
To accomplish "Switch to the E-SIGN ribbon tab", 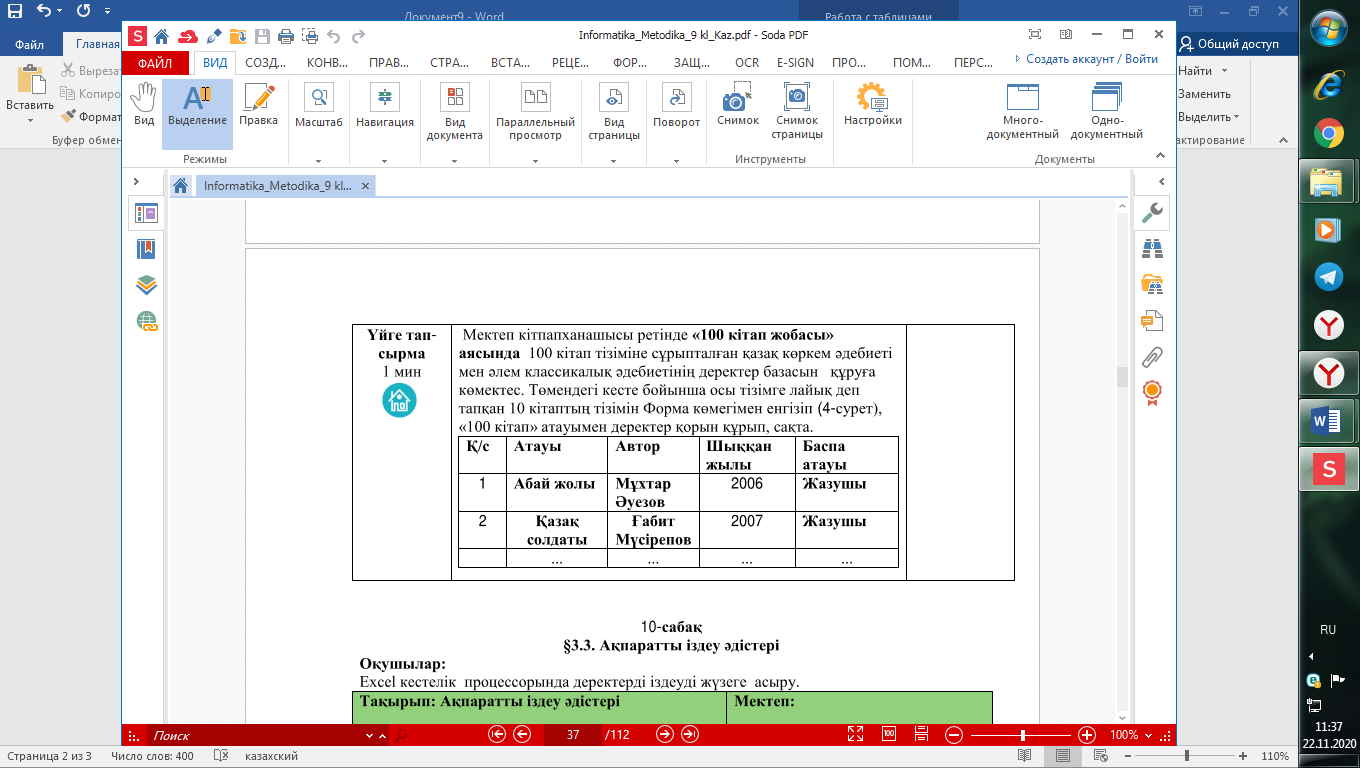I will 796,62.
